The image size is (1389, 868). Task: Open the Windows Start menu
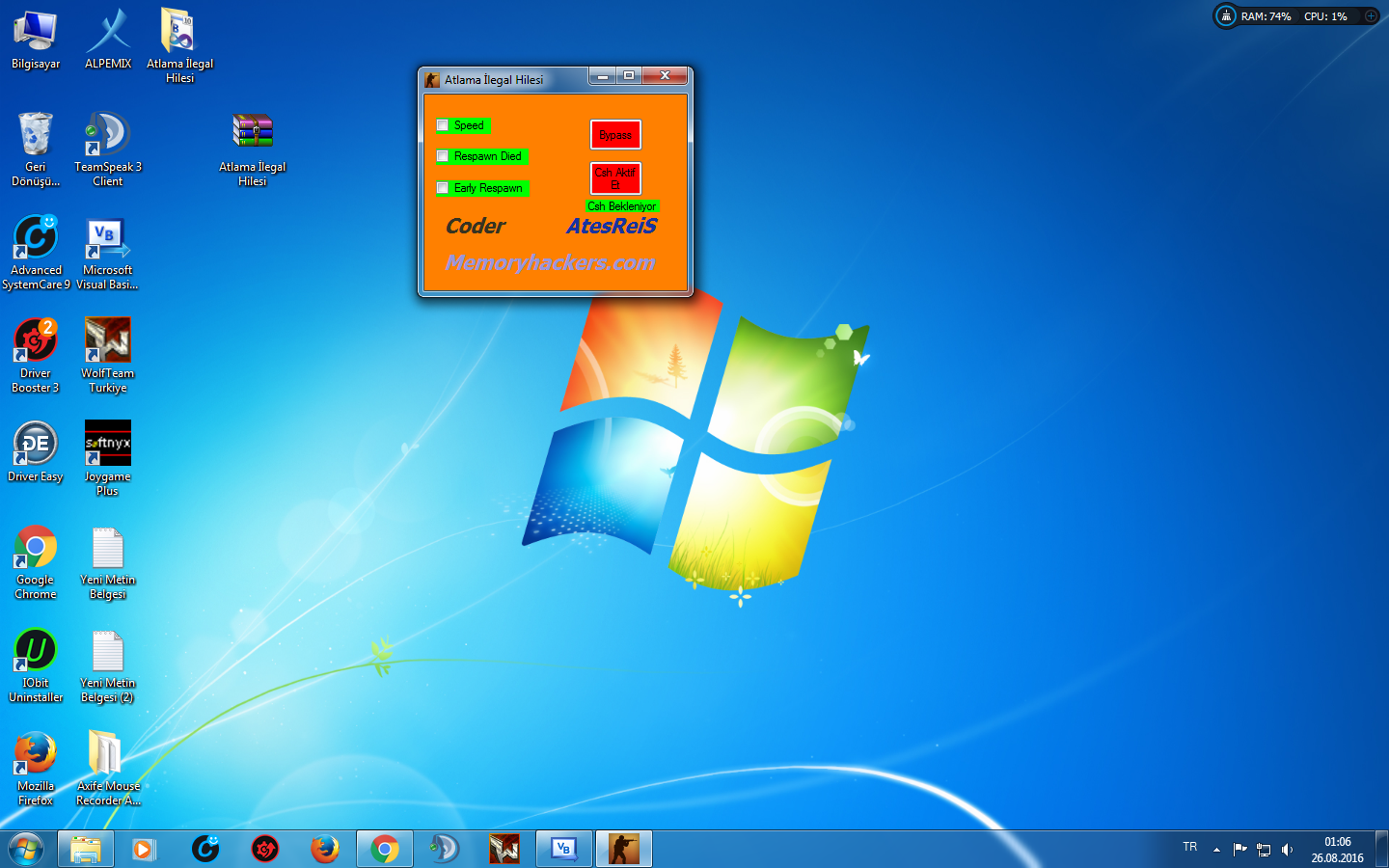[x=26, y=849]
